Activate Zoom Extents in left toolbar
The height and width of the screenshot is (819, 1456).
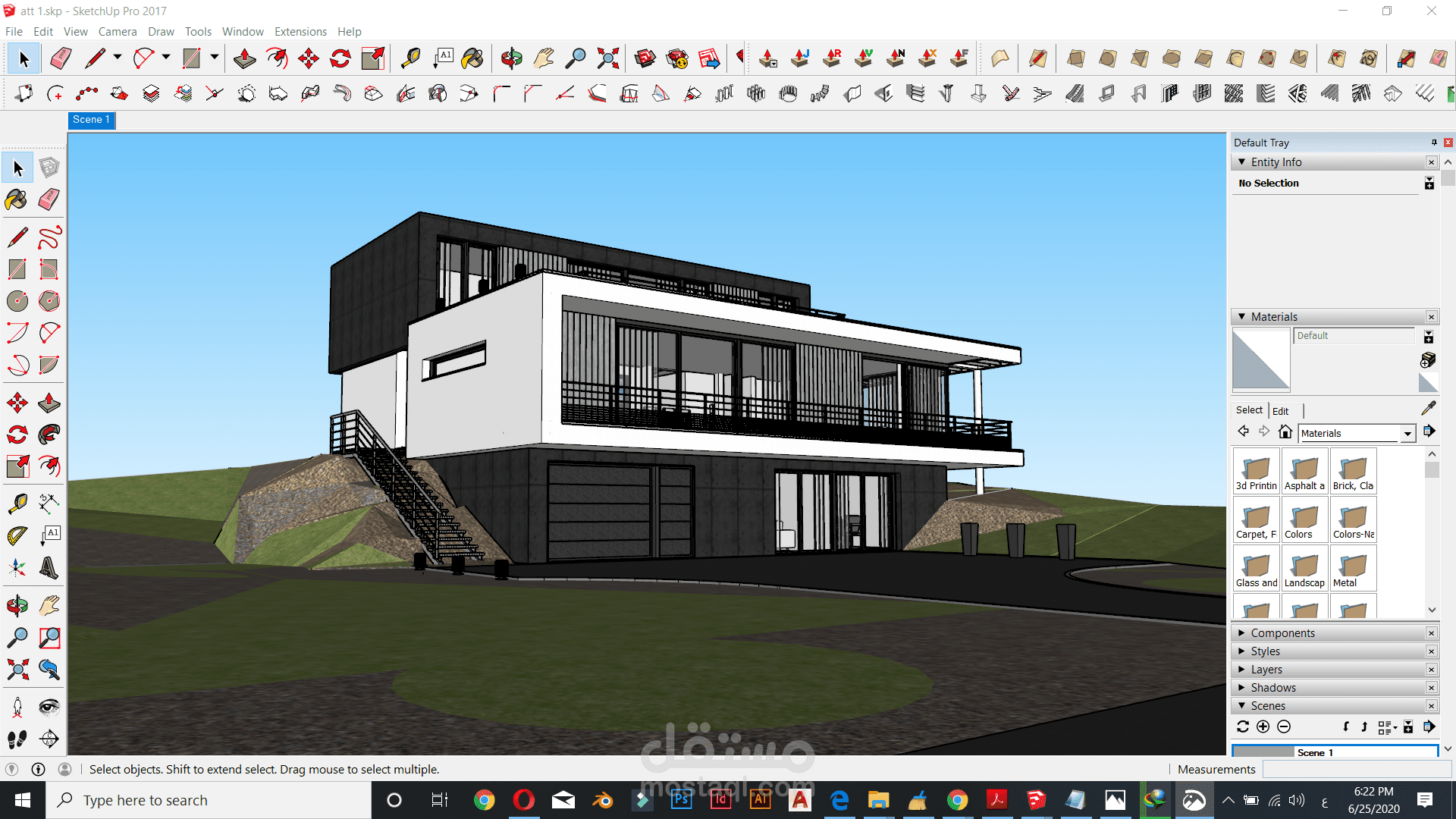click(x=17, y=669)
